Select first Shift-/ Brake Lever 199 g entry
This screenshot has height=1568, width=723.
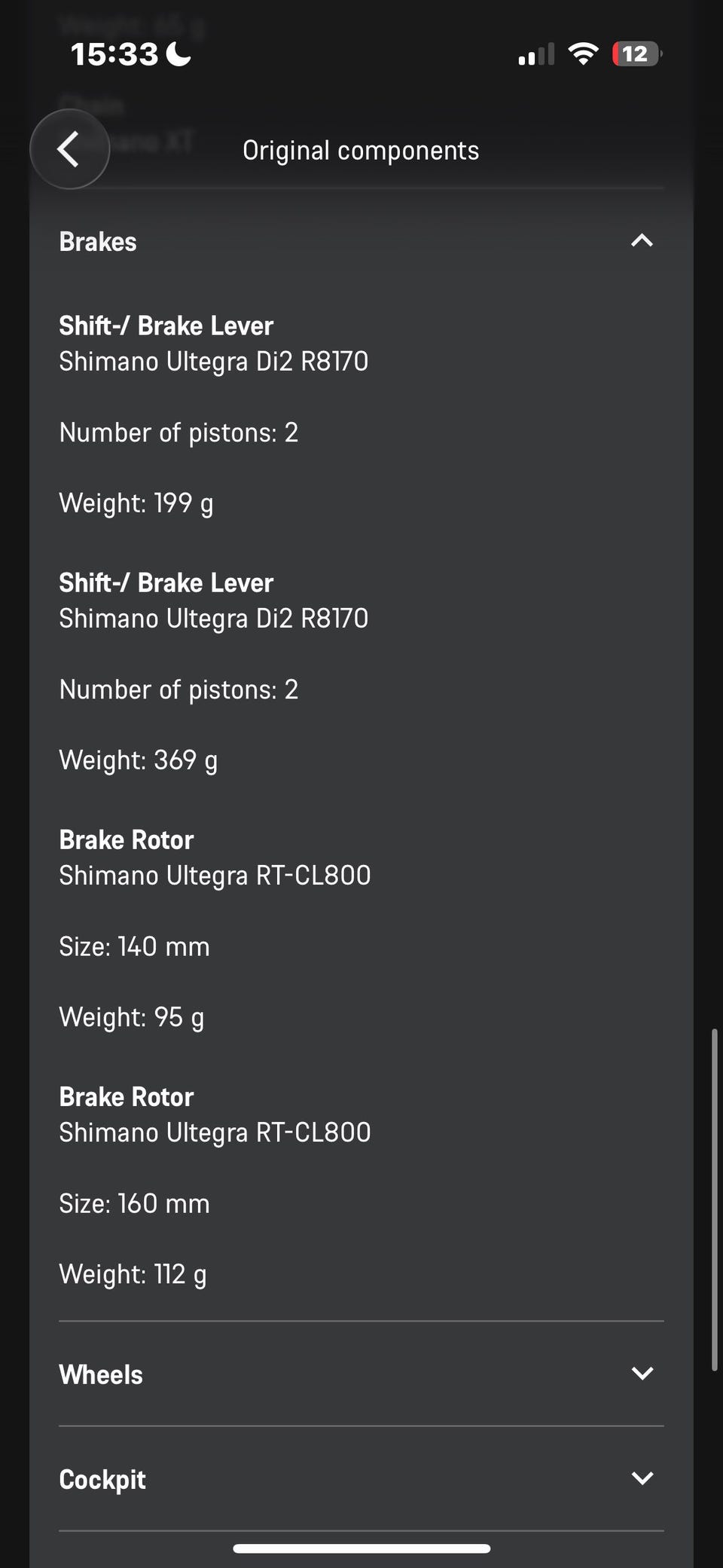(214, 414)
